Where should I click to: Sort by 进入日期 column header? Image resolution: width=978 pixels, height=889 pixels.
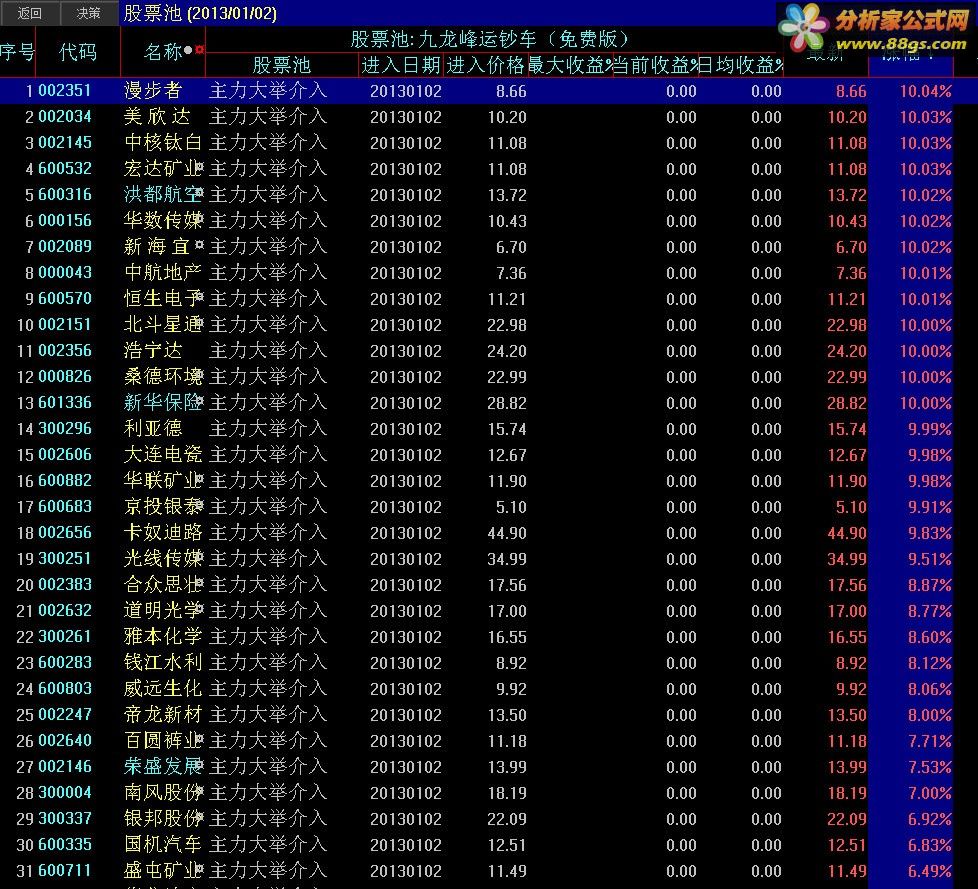(x=401, y=66)
